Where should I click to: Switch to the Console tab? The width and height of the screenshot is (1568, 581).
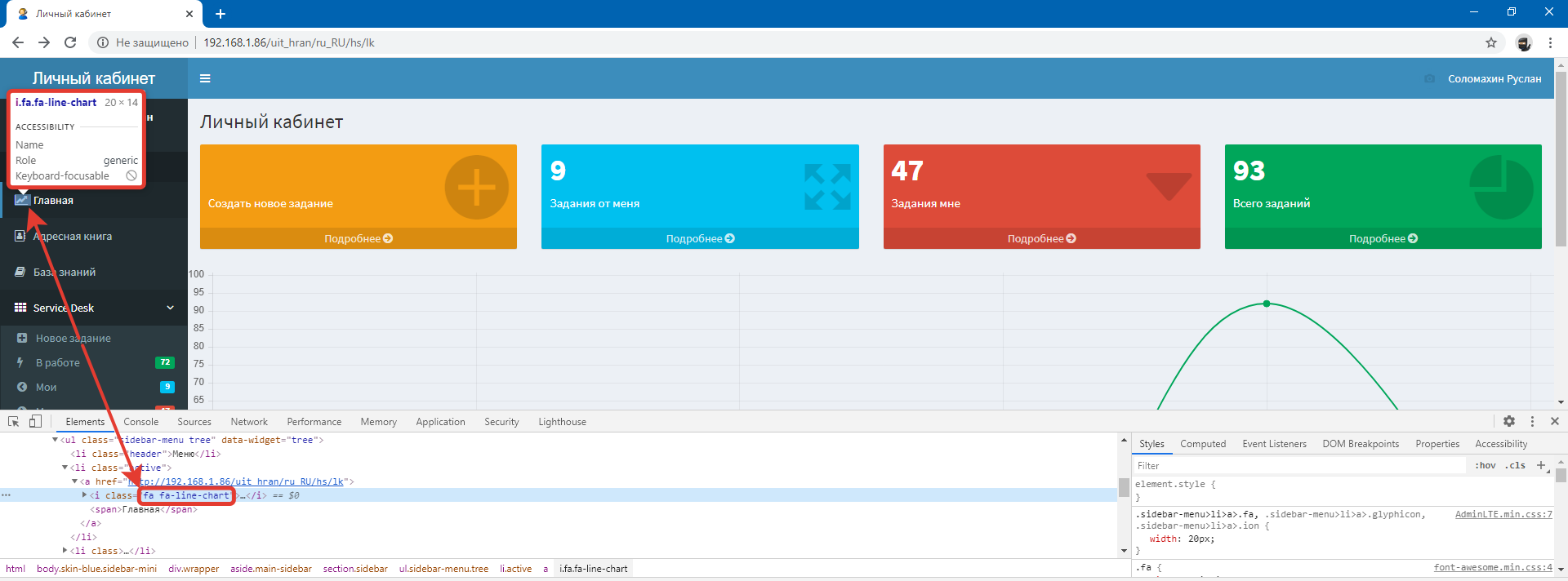[x=140, y=422]
